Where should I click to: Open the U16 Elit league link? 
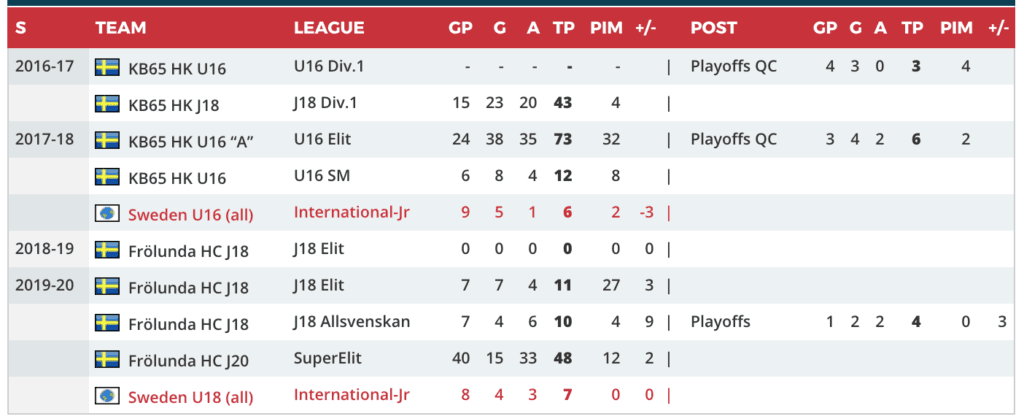coord(325,139)
